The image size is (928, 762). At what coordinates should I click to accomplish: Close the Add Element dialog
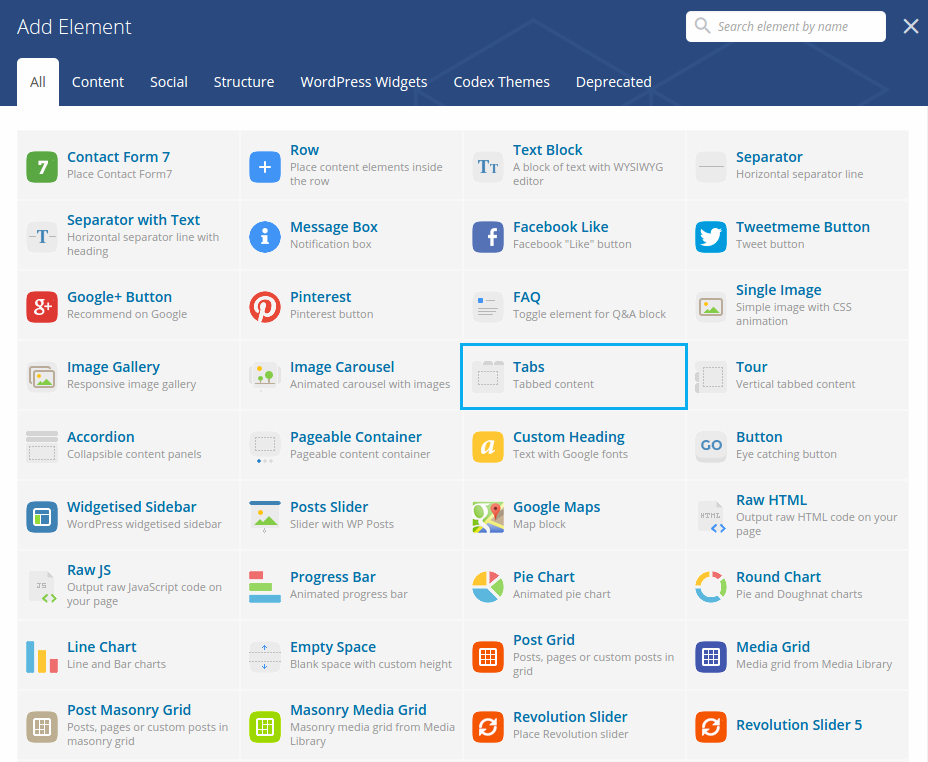910,26
